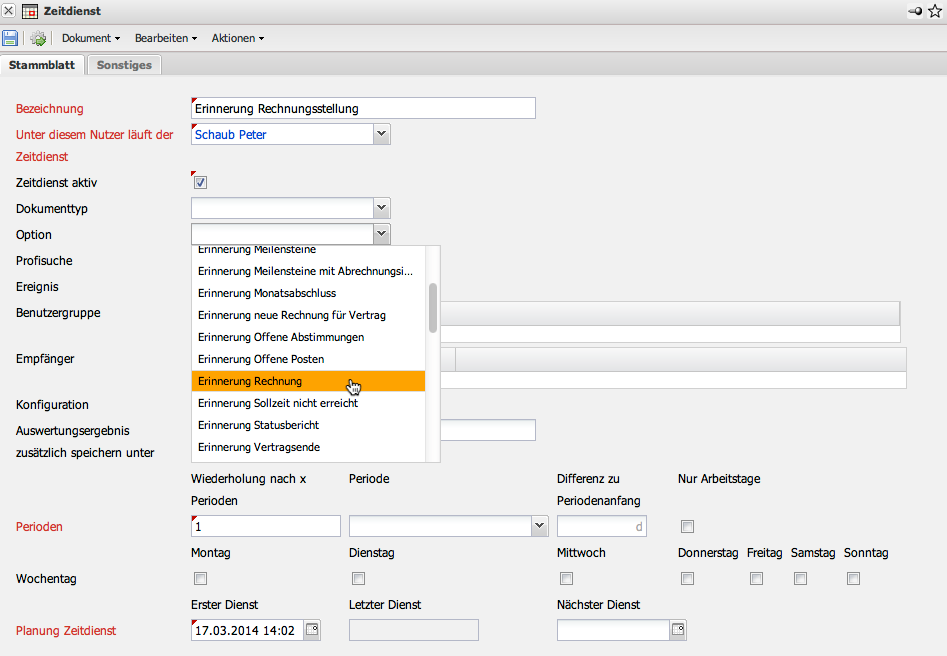Open calendar picker for Erster Dienst

[312, 630]
